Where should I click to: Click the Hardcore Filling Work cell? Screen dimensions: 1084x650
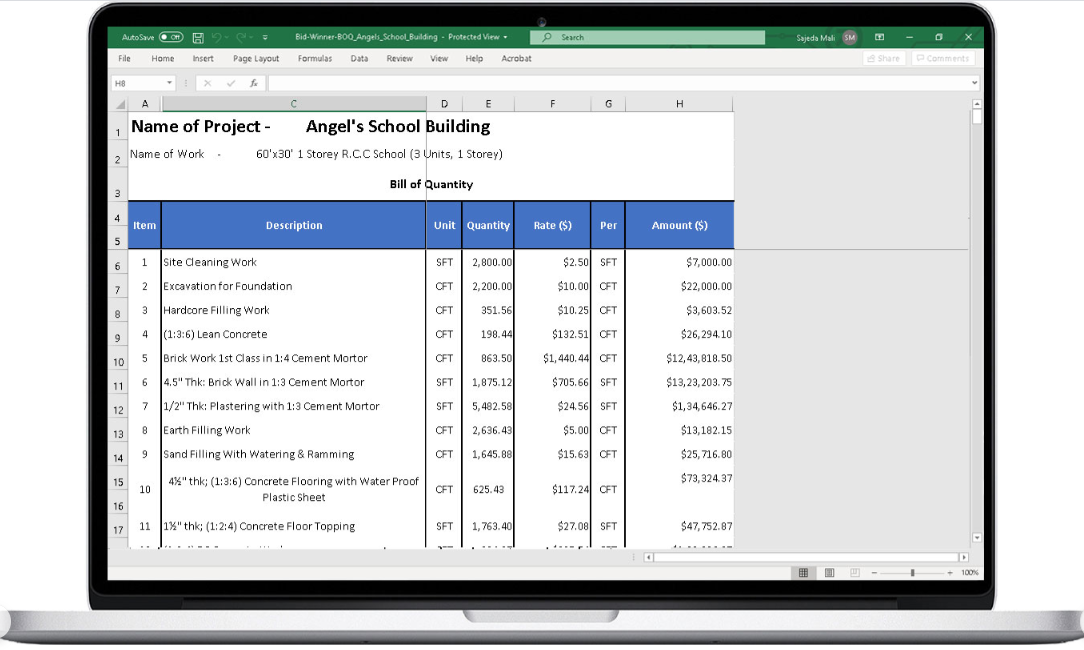click(294, 310)
